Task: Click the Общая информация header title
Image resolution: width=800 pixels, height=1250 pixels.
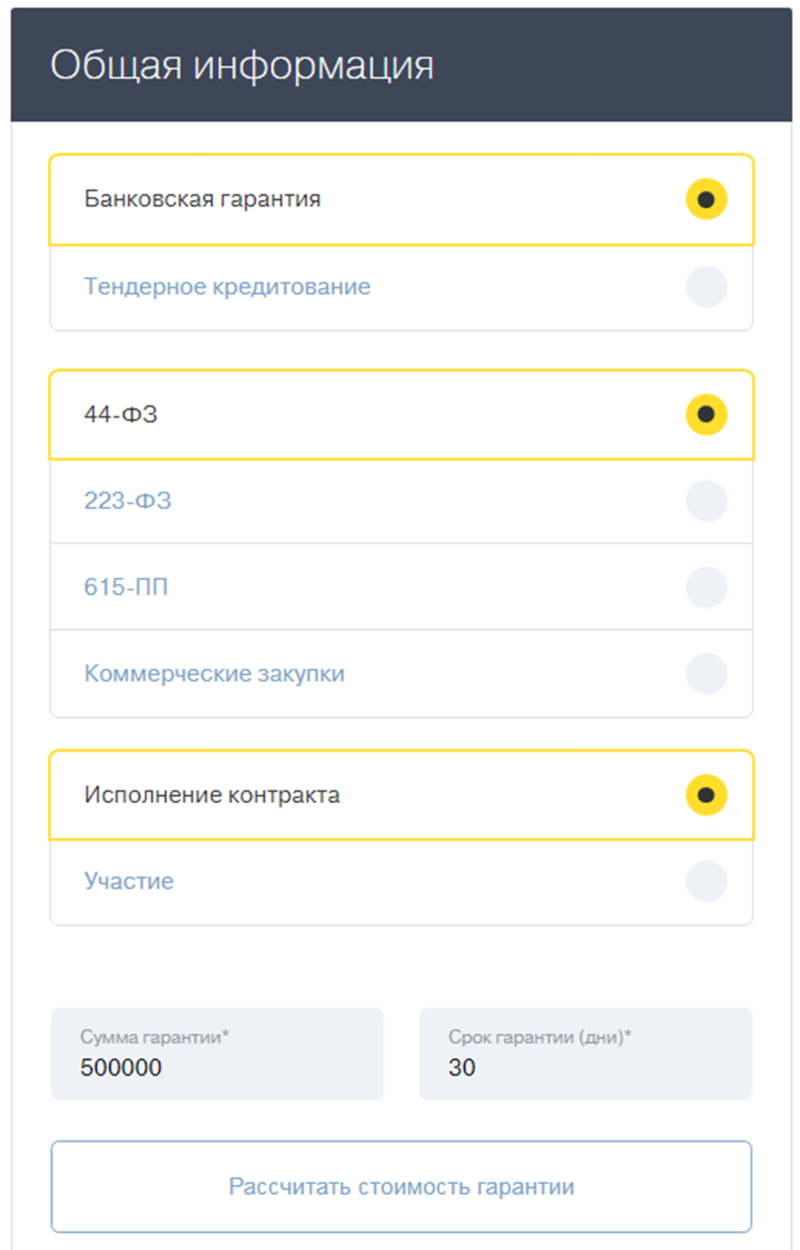Action: tap(242, 65)
